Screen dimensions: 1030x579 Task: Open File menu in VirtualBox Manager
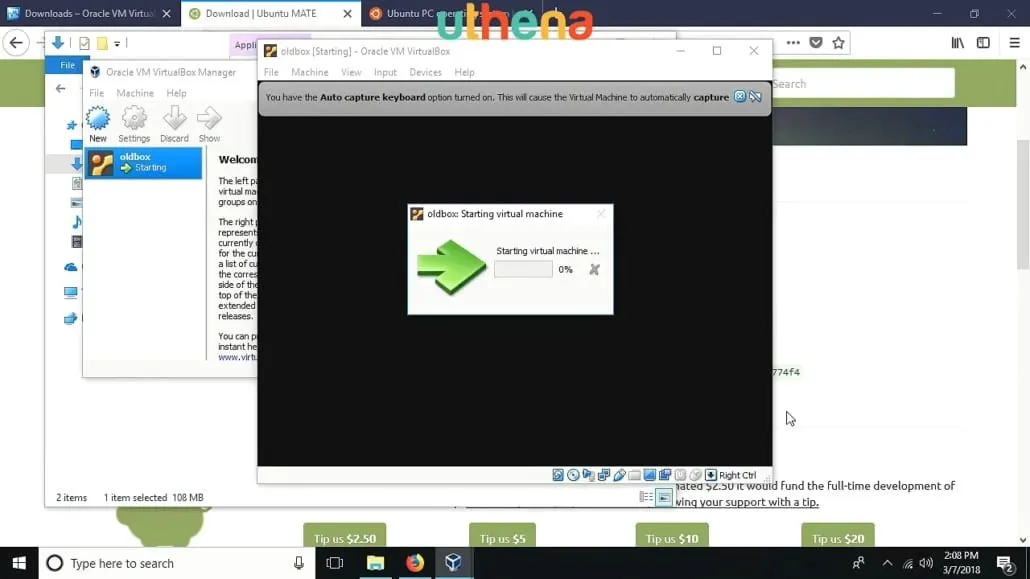click(96, 93)
